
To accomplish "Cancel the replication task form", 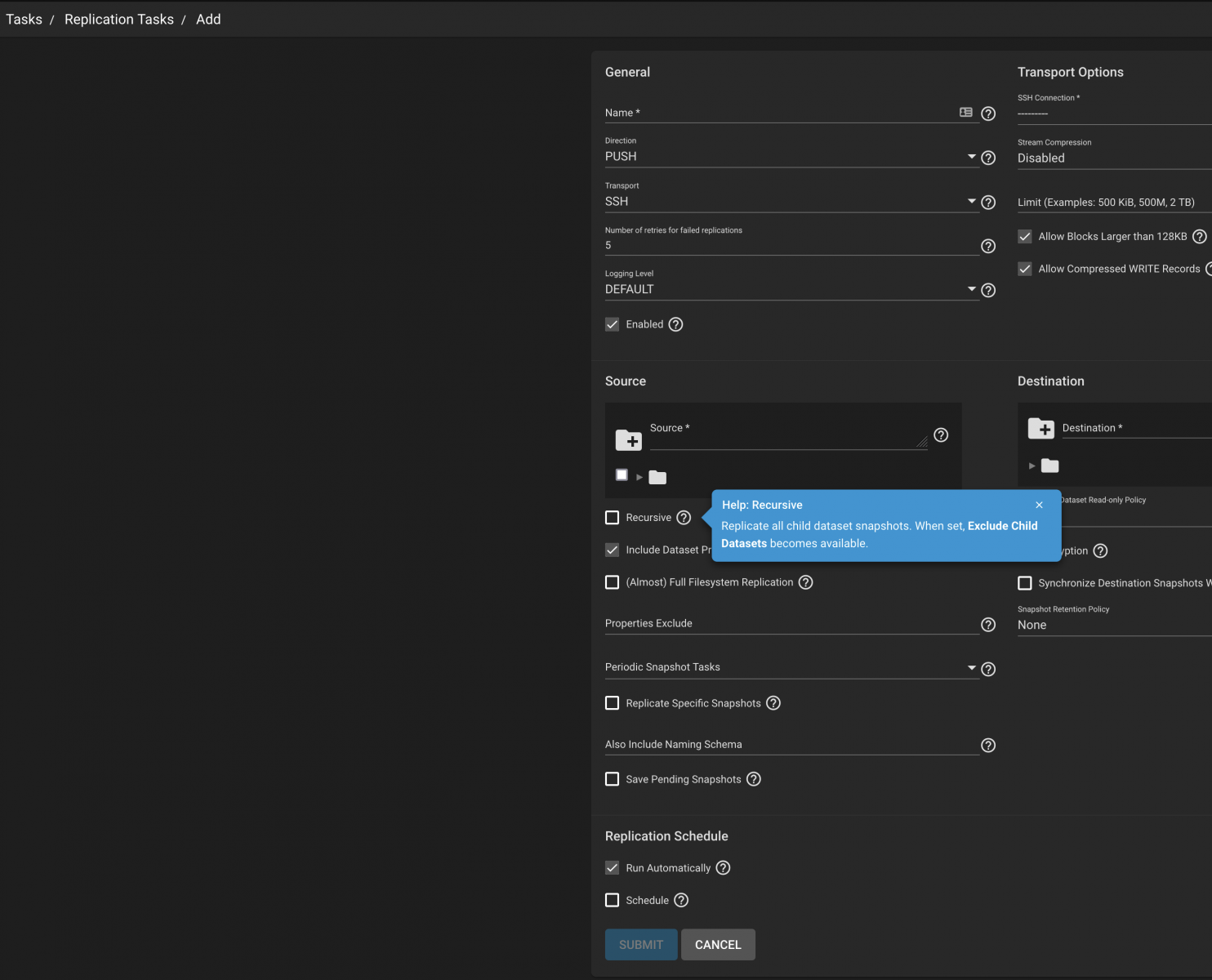I will pos(718,945).
